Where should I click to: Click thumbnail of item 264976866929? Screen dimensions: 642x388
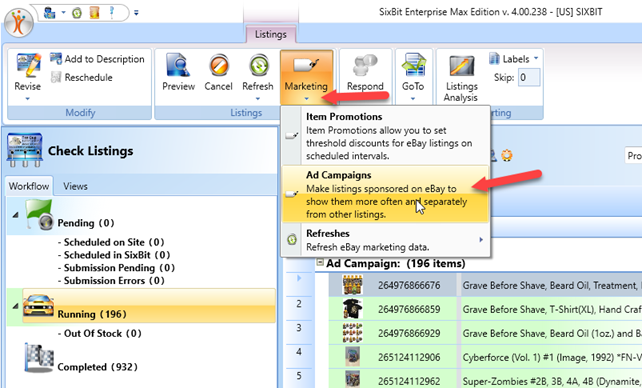(353, 333)
